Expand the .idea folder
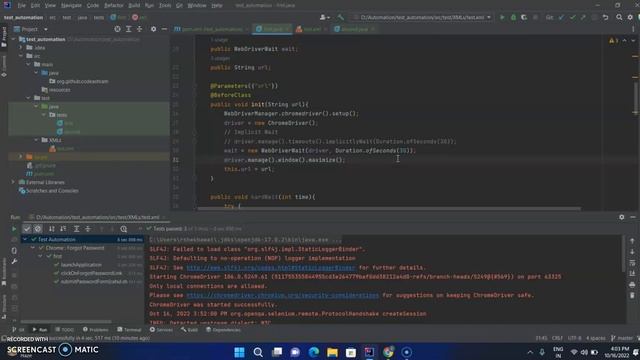Screen dimensions: 640x360 [21, 48]
